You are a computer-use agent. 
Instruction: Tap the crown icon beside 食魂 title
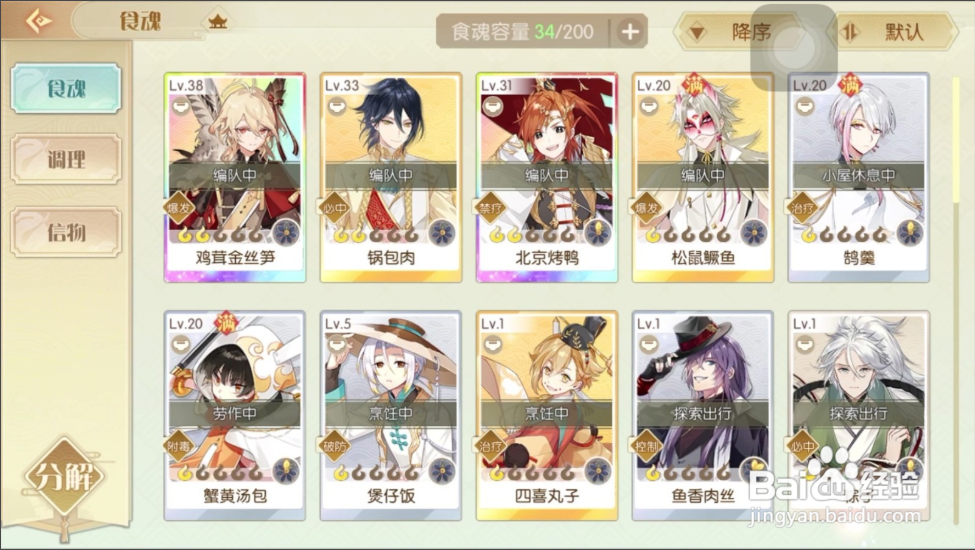click(x=218, y=22)
